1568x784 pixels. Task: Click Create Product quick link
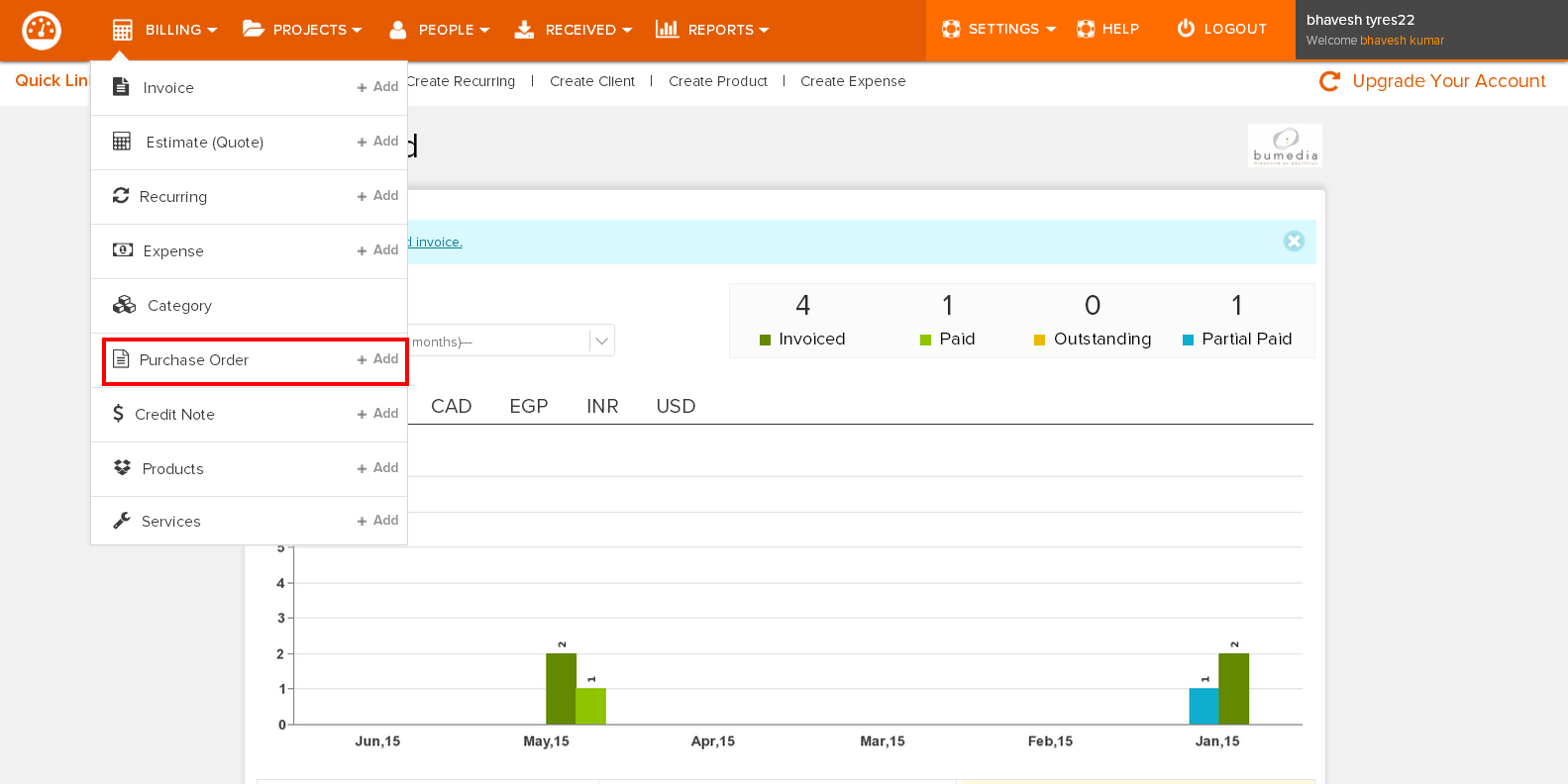pyautogui.click(x=718, y=81)
